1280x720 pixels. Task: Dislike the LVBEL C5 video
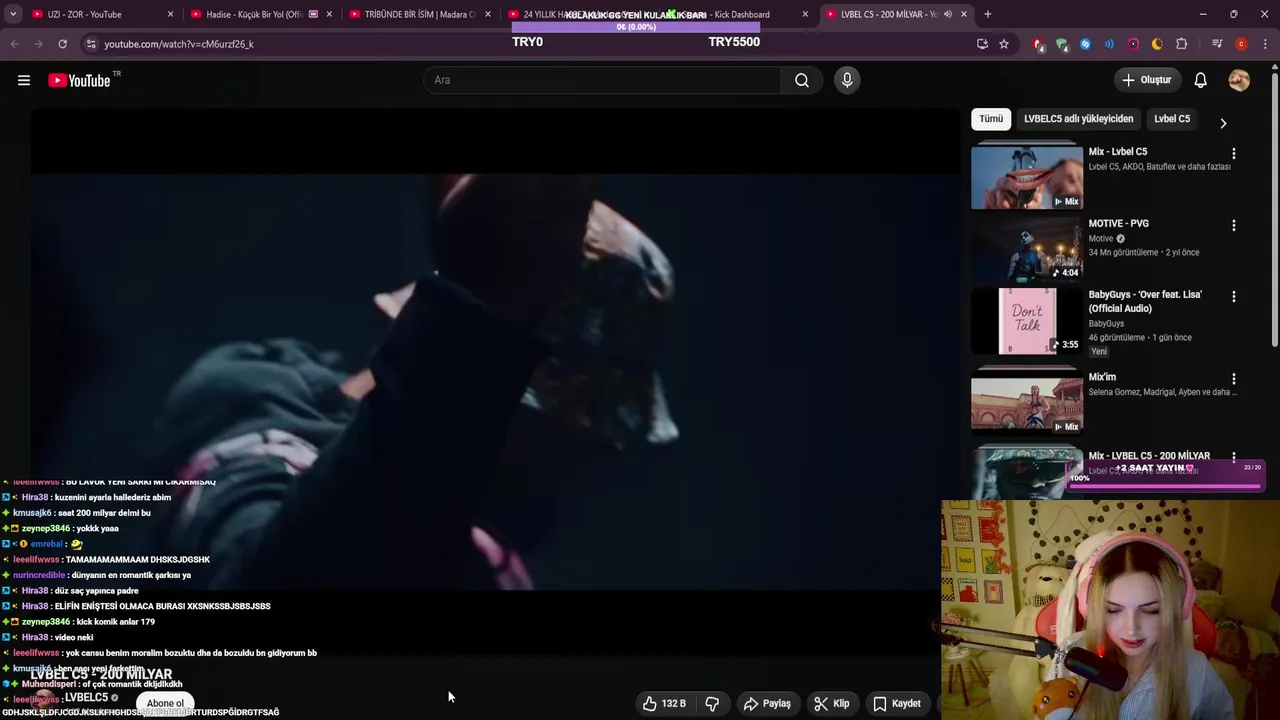click(712, 703)
